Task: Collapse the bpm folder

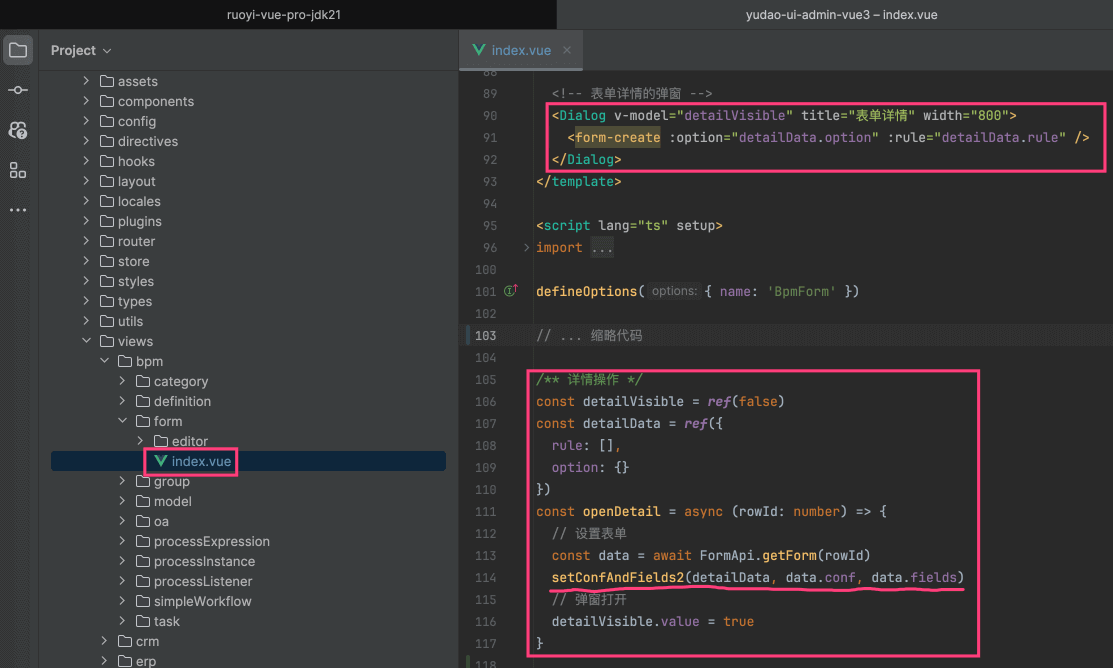Action: pyautogui.click(x=104, y=361)
